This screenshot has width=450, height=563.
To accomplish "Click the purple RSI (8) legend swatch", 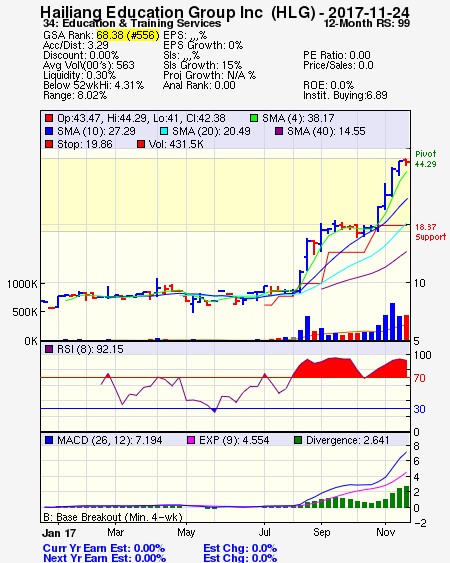I will (49, 349).
